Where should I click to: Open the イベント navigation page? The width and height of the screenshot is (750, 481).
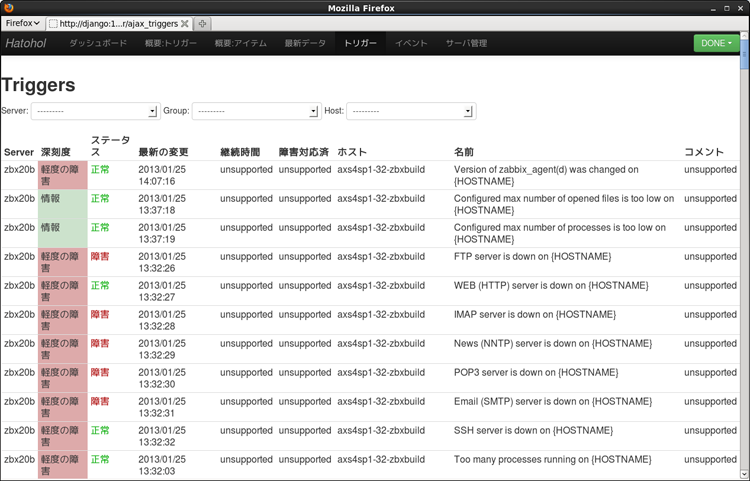pos(411,44)
